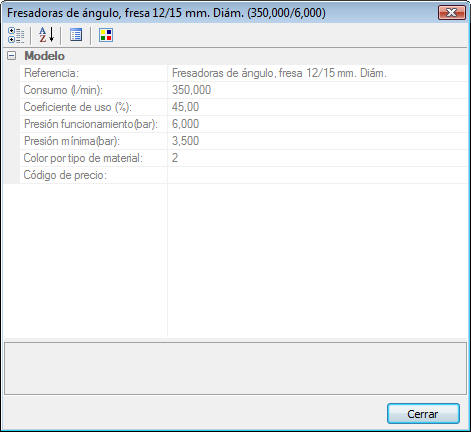
Task: Click the Presión mínima value 3,500
Action: (317, 141)
